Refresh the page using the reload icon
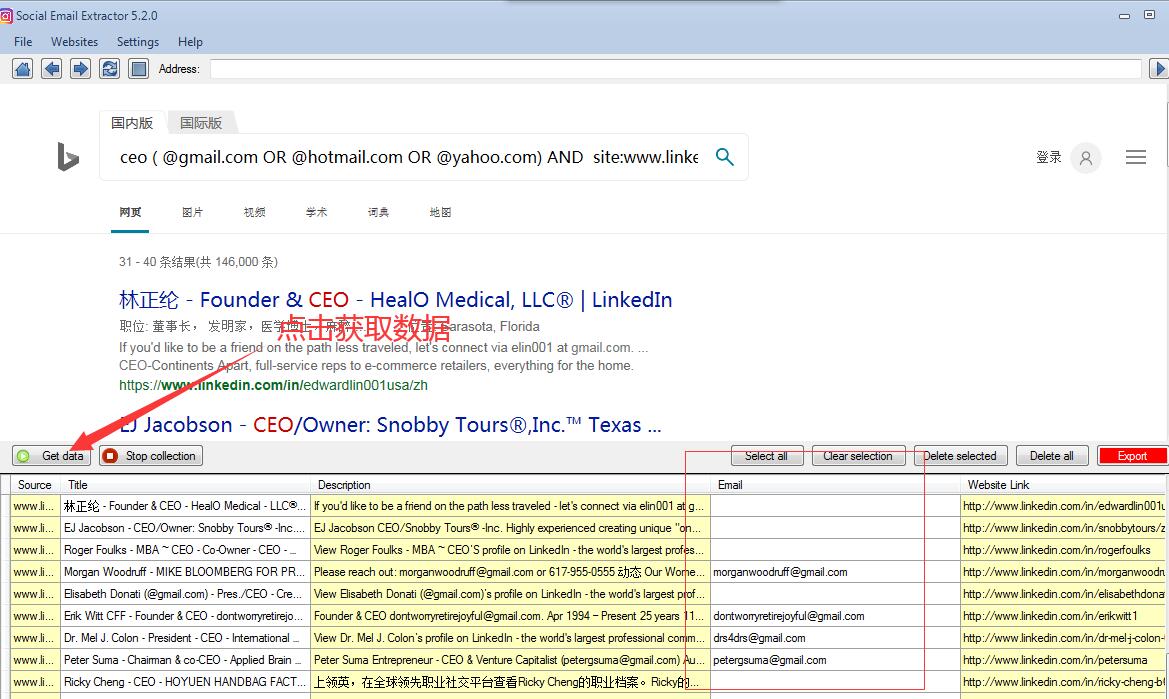The height and width of the screenshot is (699, 1169). point(109,69)
